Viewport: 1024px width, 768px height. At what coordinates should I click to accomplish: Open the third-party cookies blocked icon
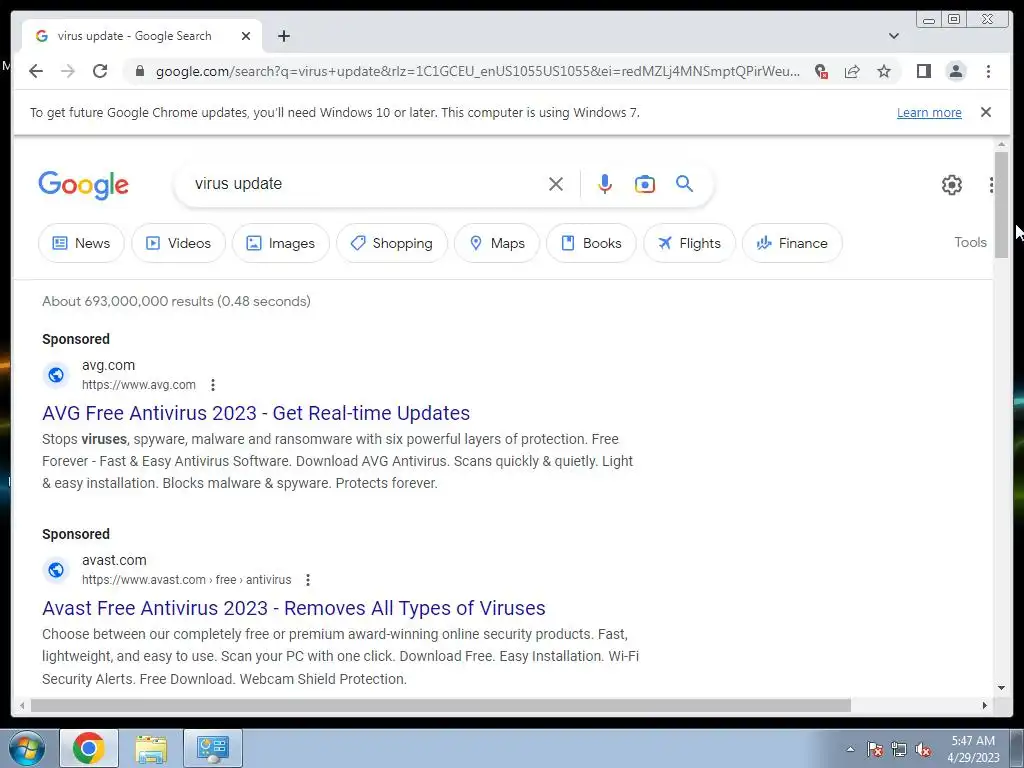(822, 71)
